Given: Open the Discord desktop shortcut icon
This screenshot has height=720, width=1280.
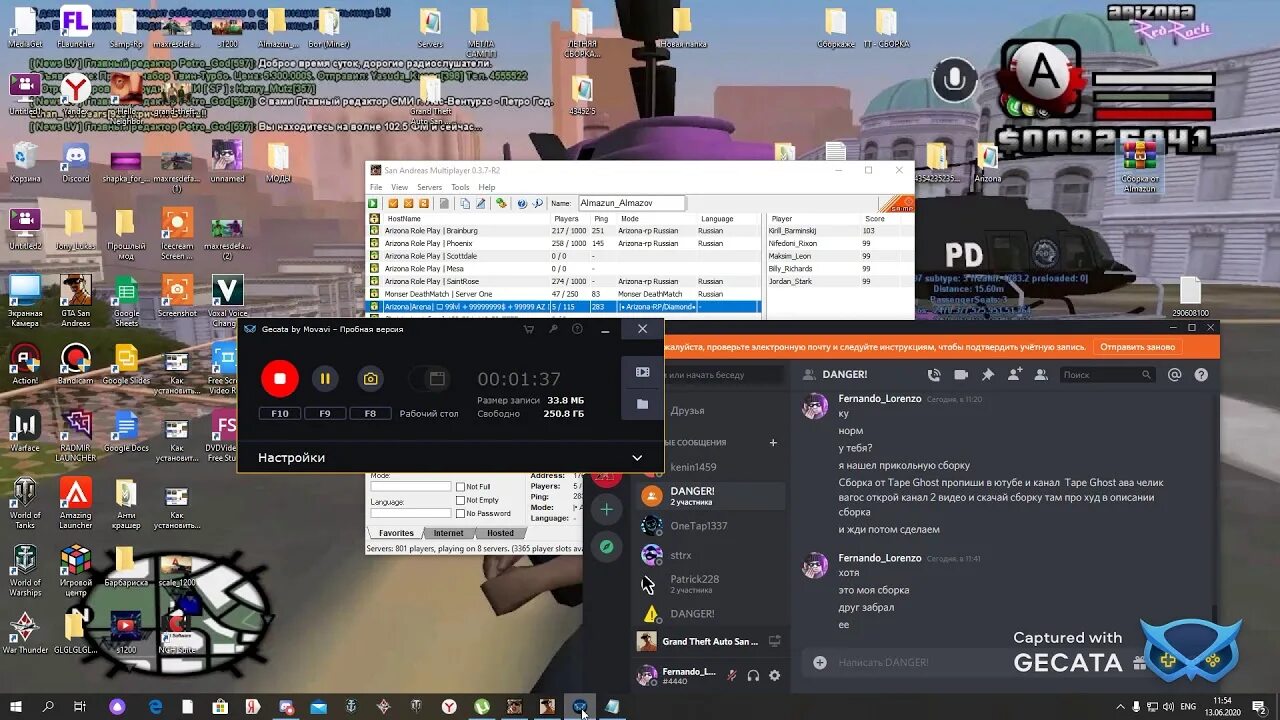Looking at the screenshot, I should (76, 163).
